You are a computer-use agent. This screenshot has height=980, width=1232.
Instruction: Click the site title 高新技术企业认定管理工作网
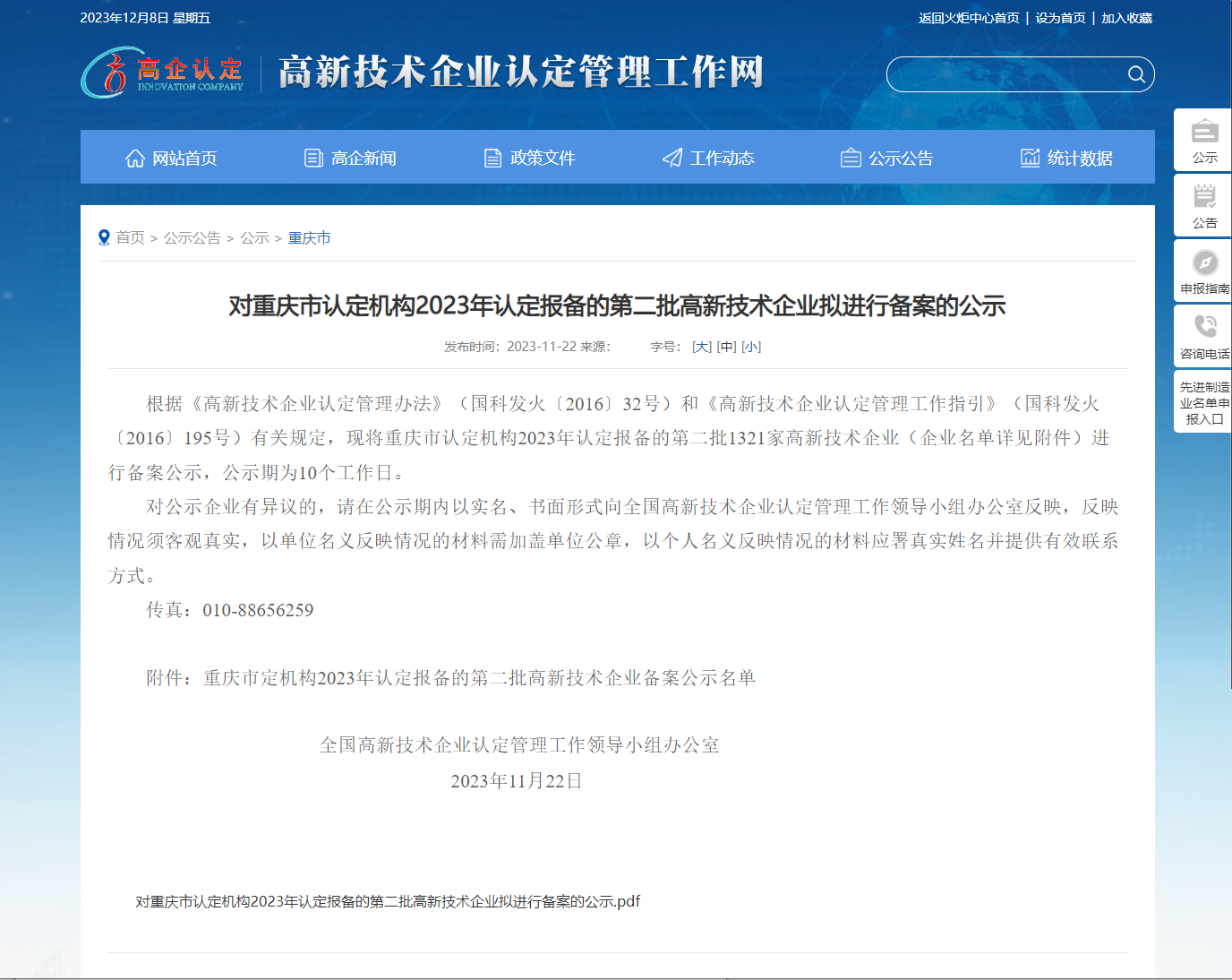tap(521, 73)
